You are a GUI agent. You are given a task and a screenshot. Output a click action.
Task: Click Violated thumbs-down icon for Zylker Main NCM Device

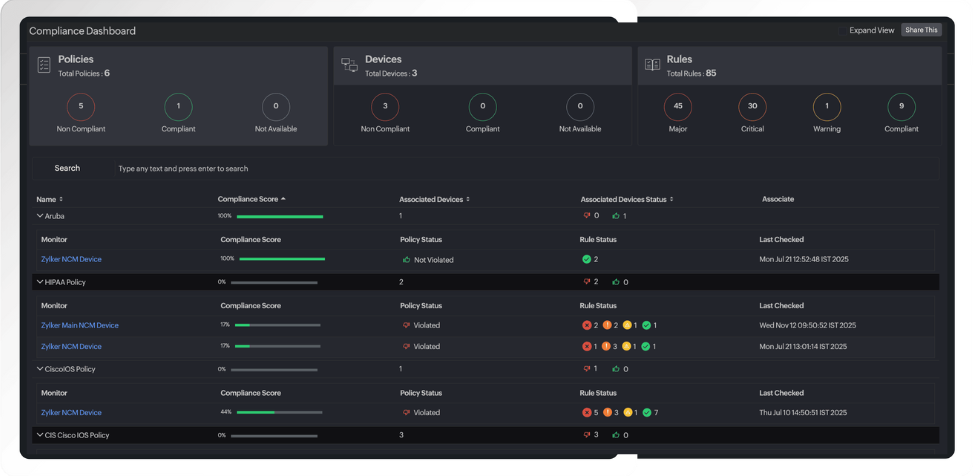[x=406, y=325]
